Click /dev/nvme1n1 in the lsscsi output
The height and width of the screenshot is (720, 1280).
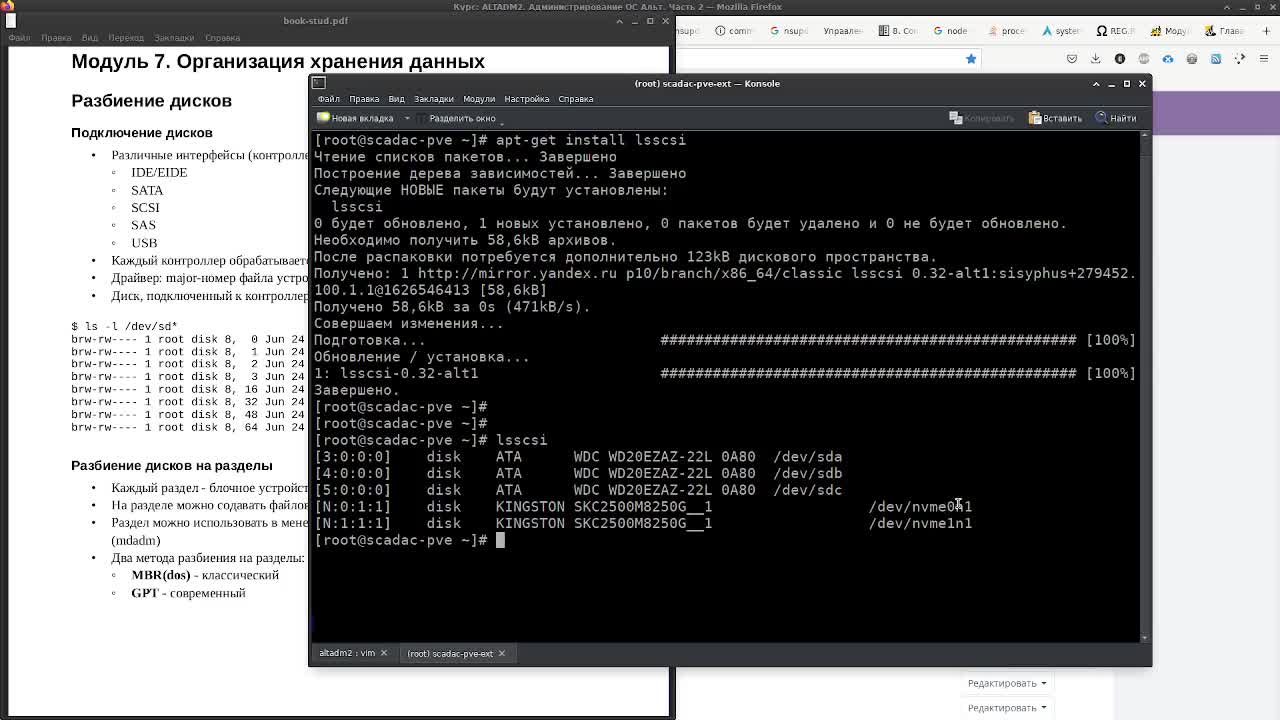coord(920,523)
